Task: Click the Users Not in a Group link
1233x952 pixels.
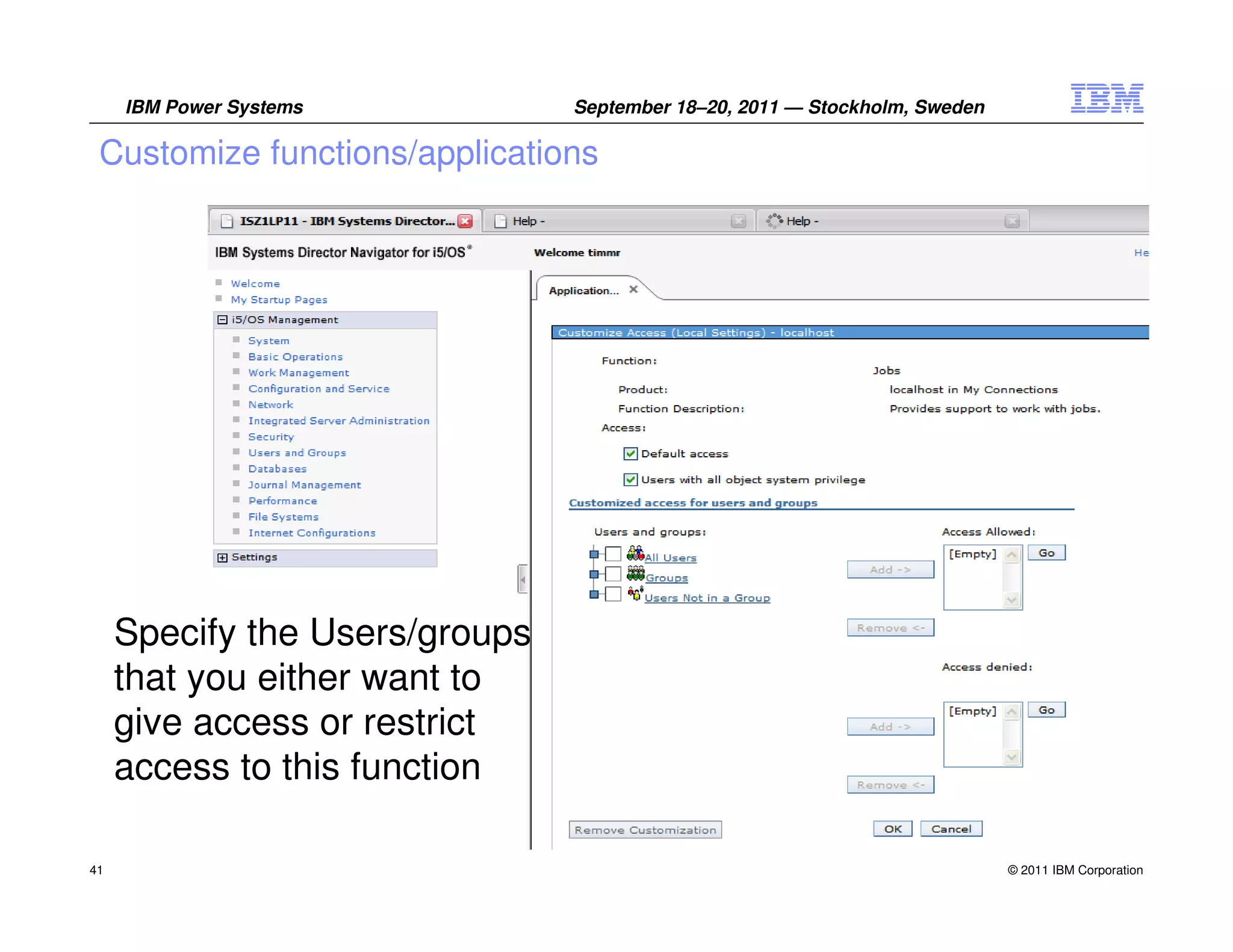Action: coord(707,598)
